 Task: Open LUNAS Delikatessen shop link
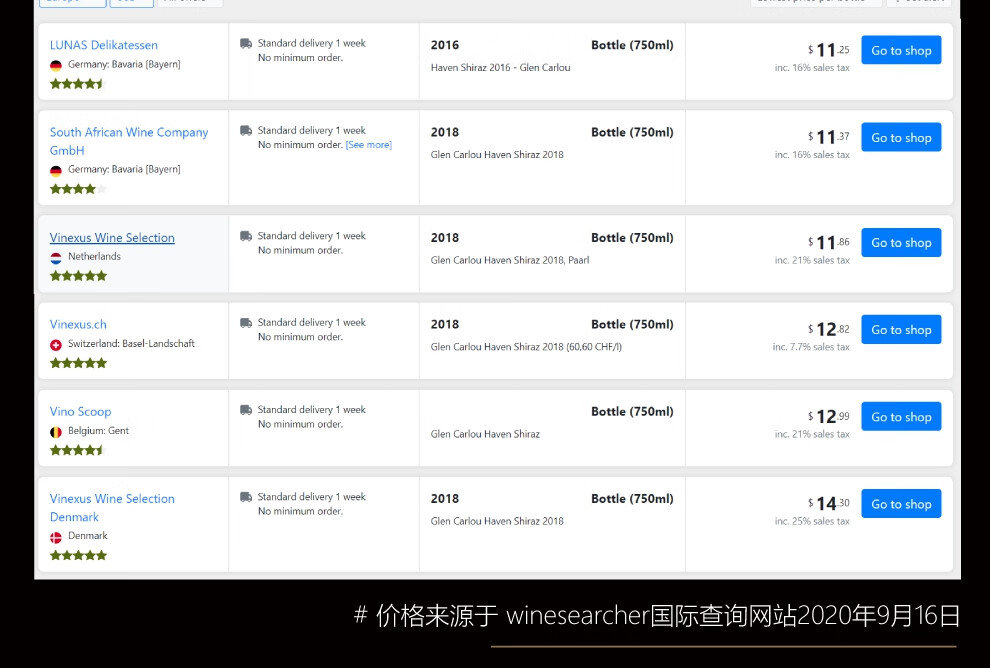104,45
